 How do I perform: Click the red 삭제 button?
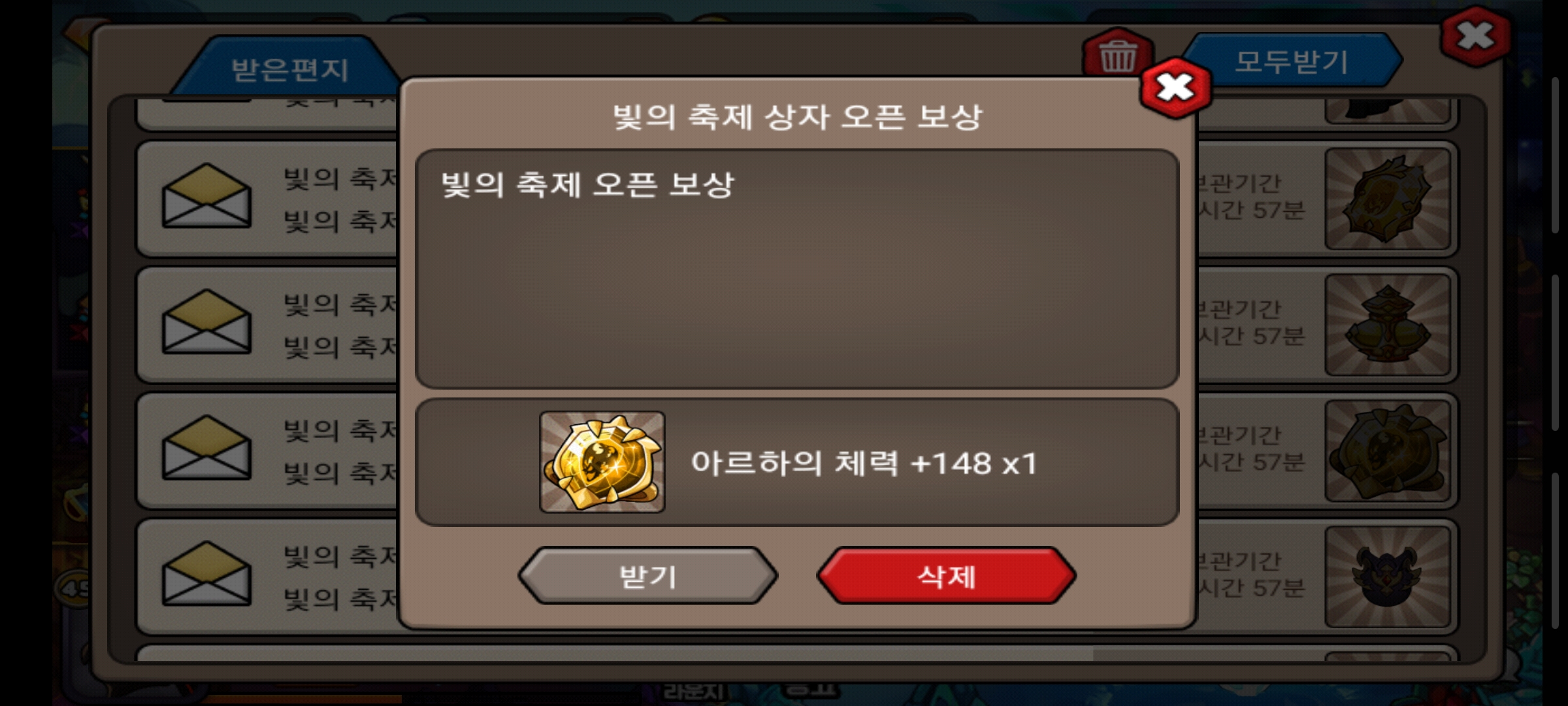click(x=946, y=576)
